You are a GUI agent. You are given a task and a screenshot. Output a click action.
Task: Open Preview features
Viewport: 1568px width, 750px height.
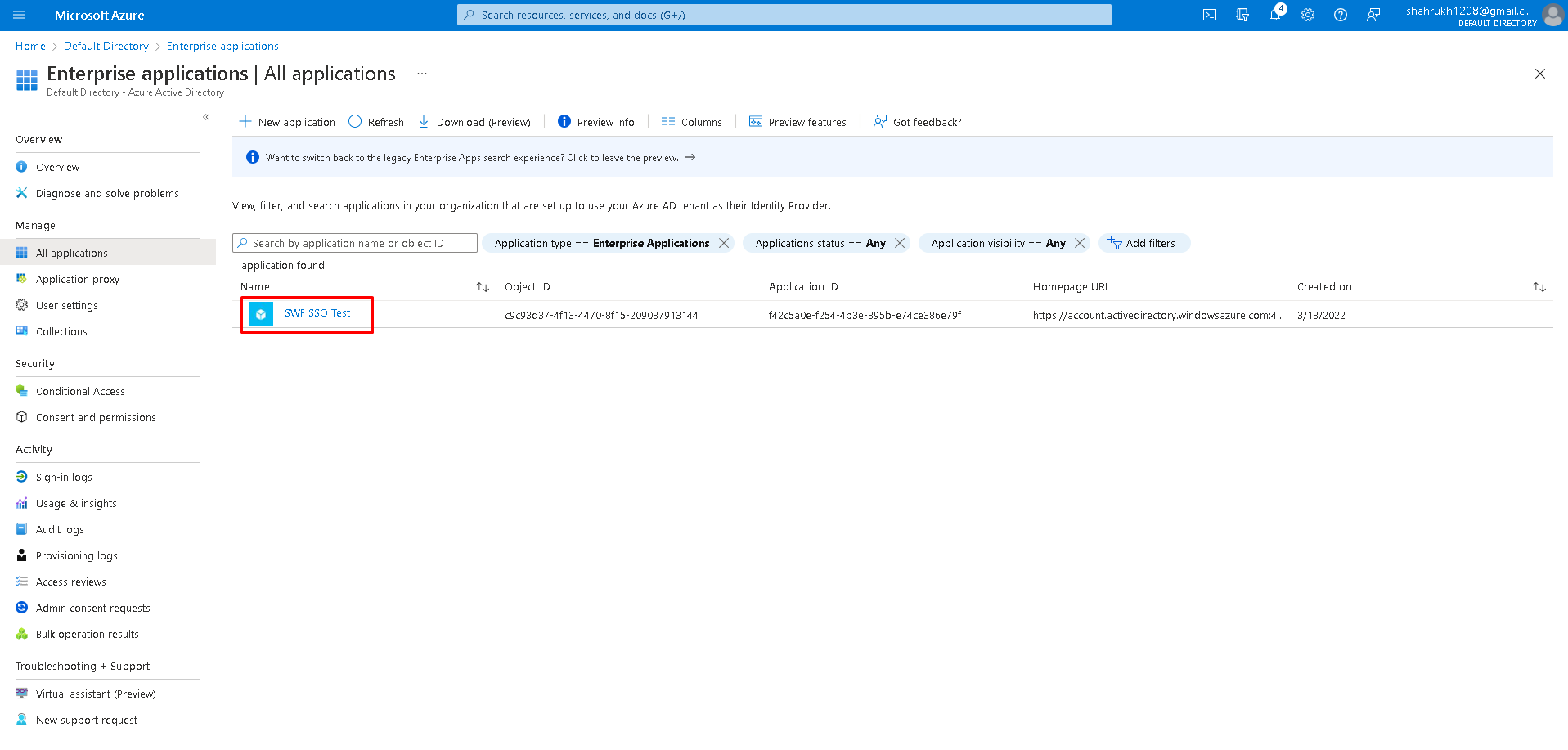tap(798, 122)
